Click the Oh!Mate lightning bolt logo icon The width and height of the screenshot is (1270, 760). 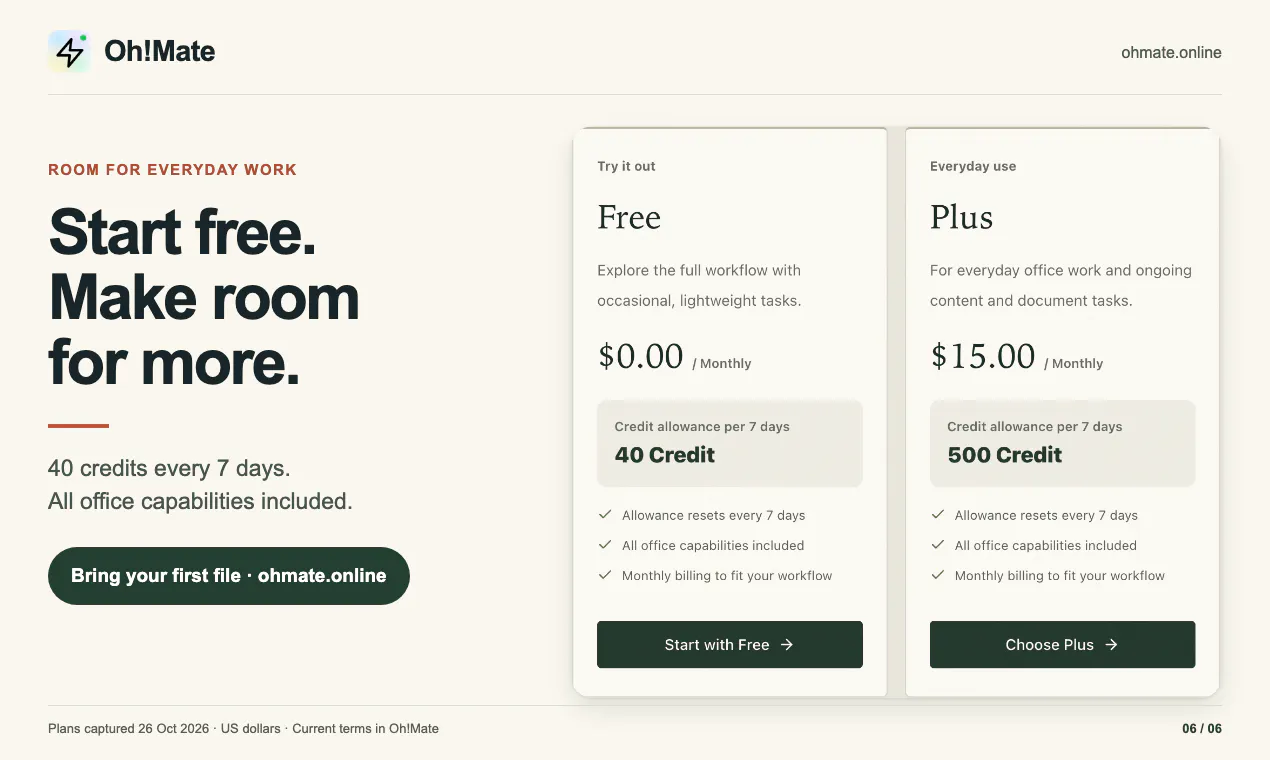(x=69, y=51)
